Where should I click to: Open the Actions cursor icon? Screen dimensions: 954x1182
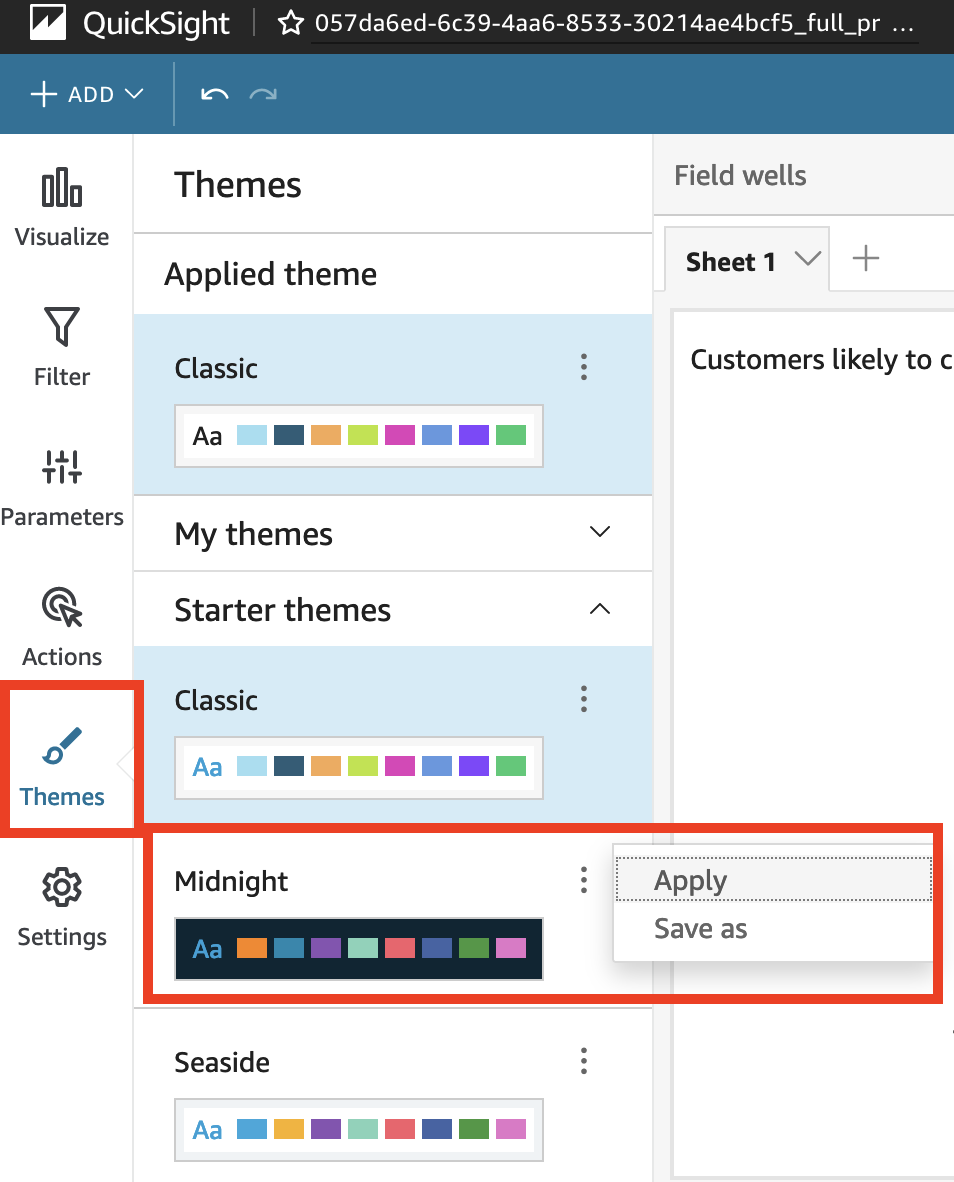62,608
